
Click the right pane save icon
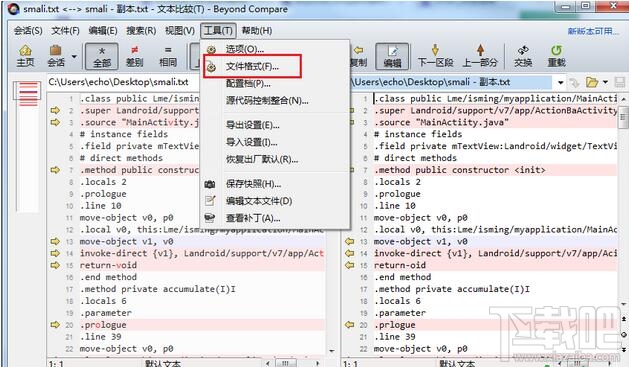click(620, 82)
